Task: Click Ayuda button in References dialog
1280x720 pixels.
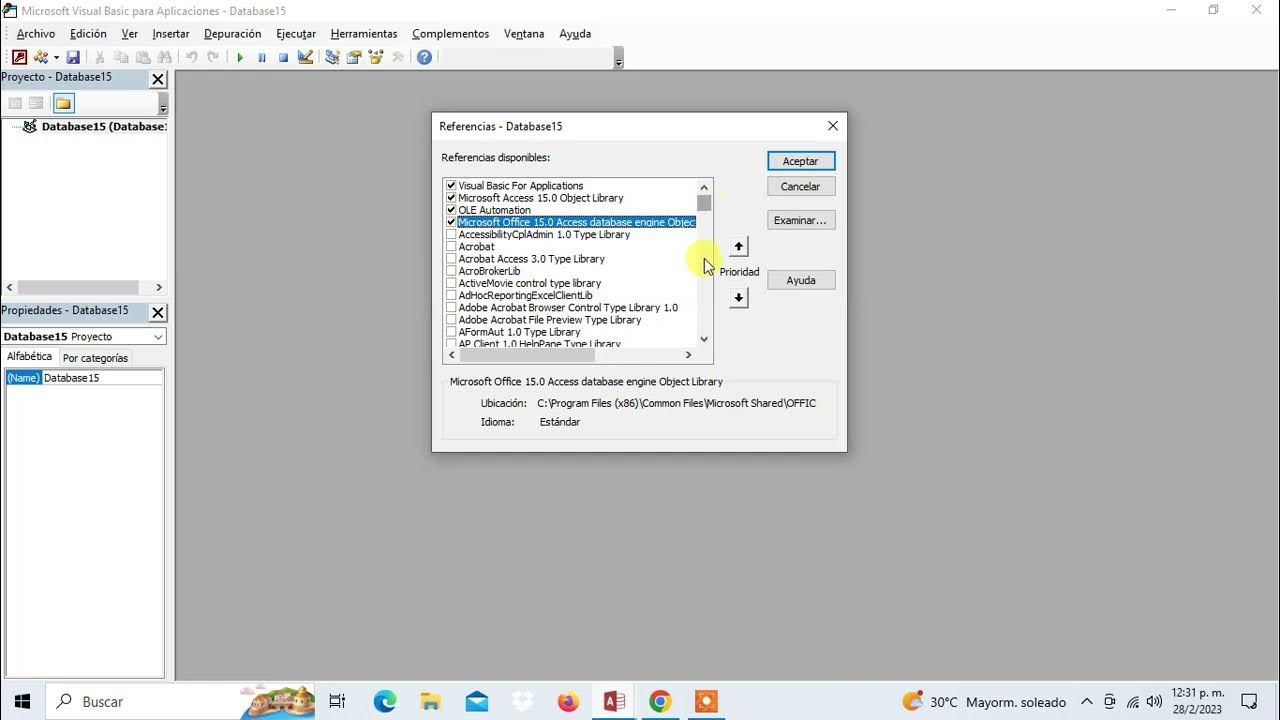Action: point(801,281)
